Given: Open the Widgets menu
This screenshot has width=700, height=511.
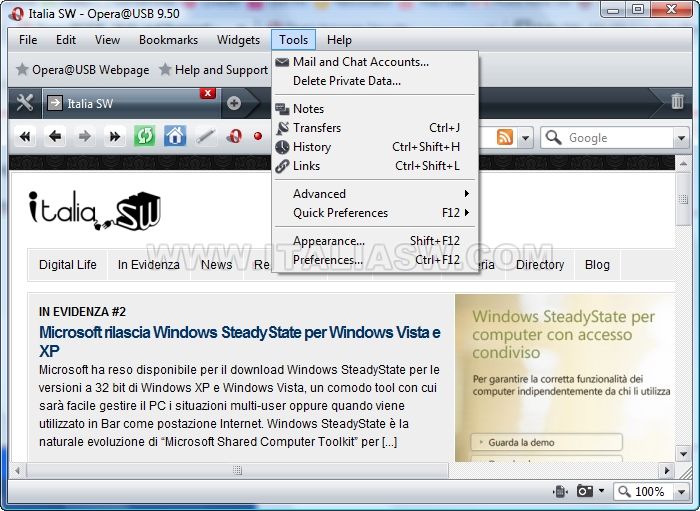Looking at the screenshot, I should (x=238, y=40).
